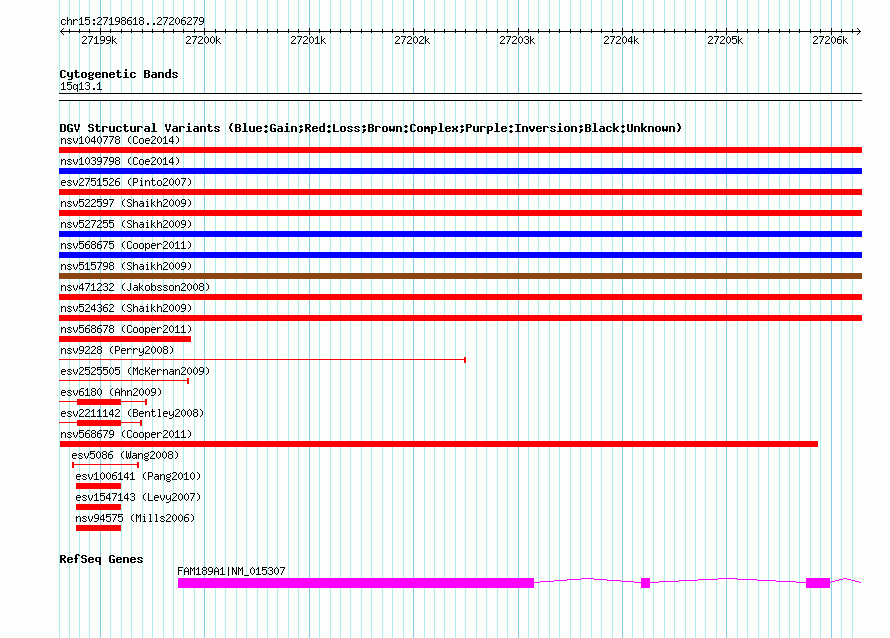
Task: Click the right arrowhead of the ruler
Action: 859,32
